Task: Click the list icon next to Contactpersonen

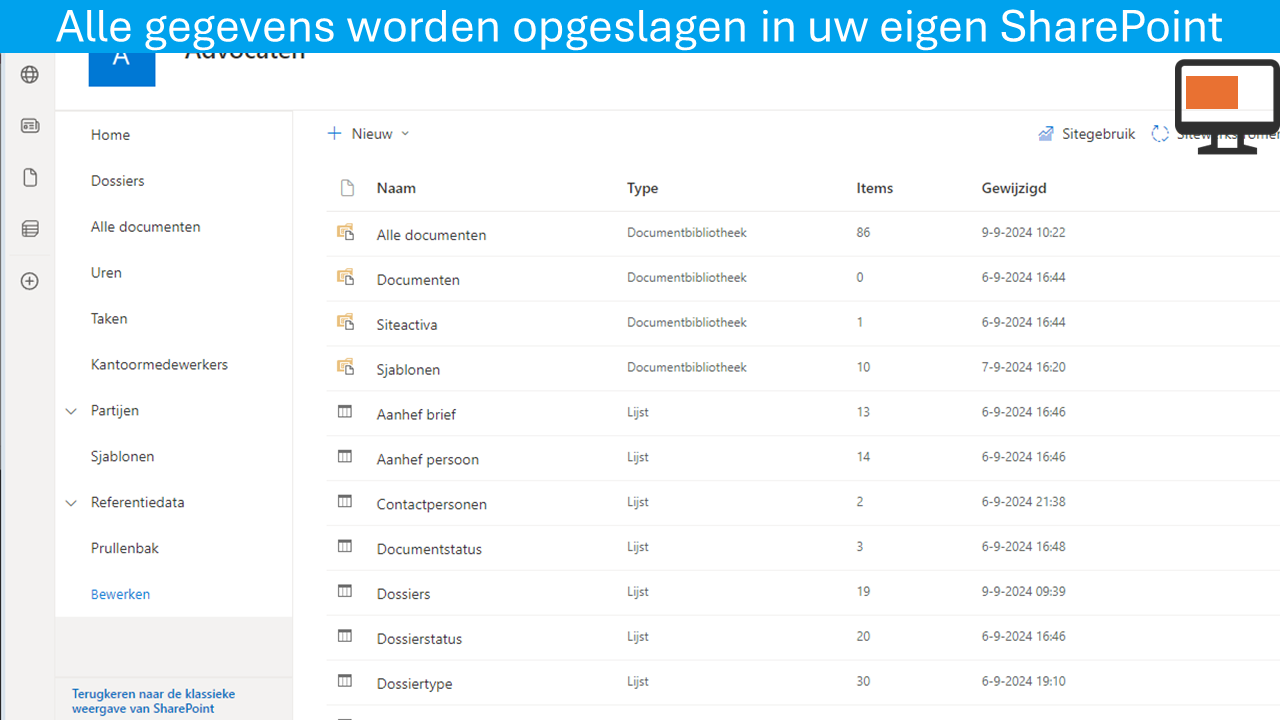Action: pyautogui.click(x=345, y=502)
